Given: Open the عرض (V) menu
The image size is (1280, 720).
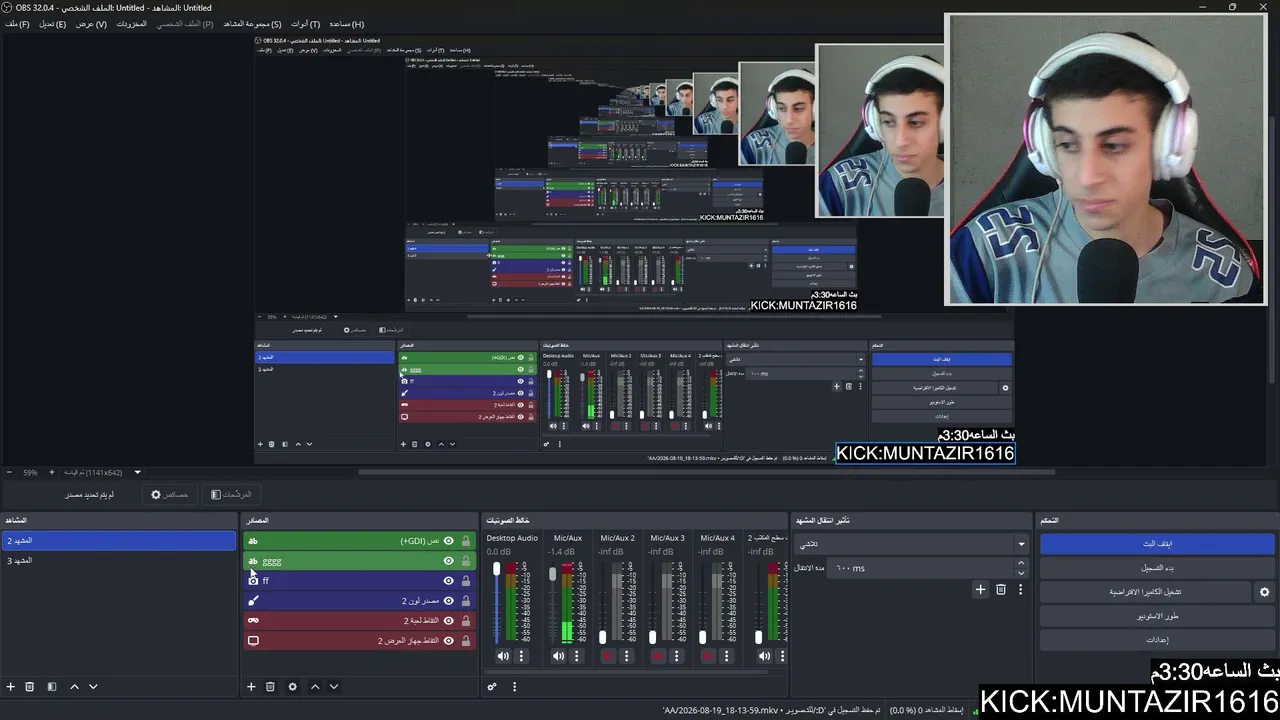Looking at the screenshot, I should click(x=91, y=24).
